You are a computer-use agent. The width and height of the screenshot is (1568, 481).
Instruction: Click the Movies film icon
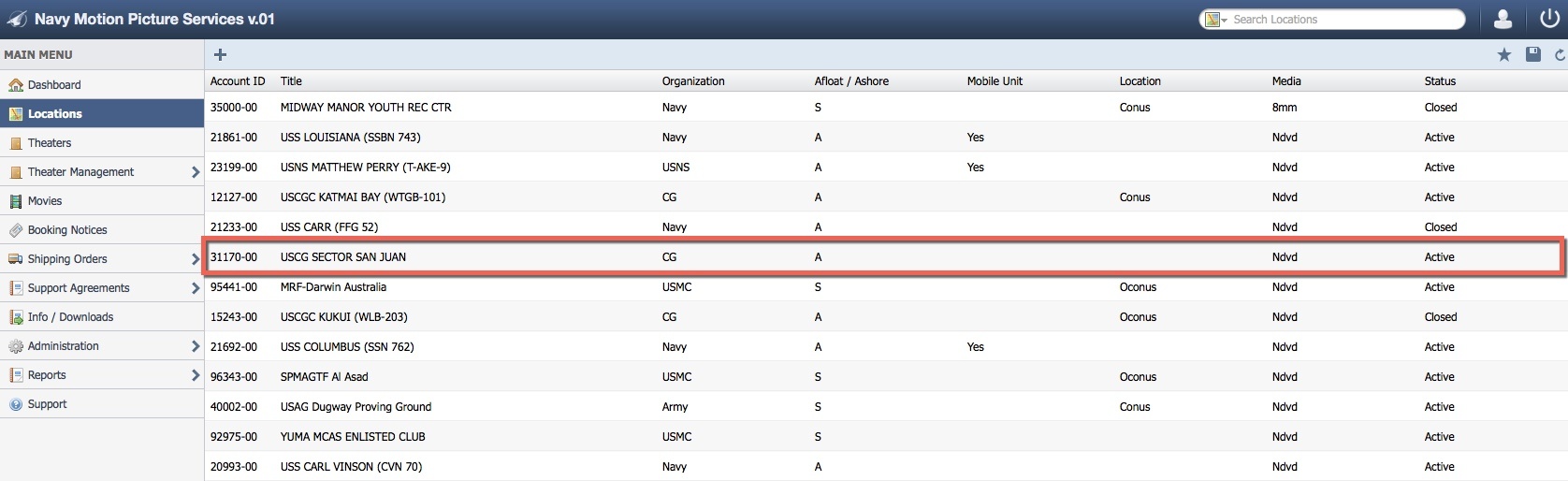(16, 201)
